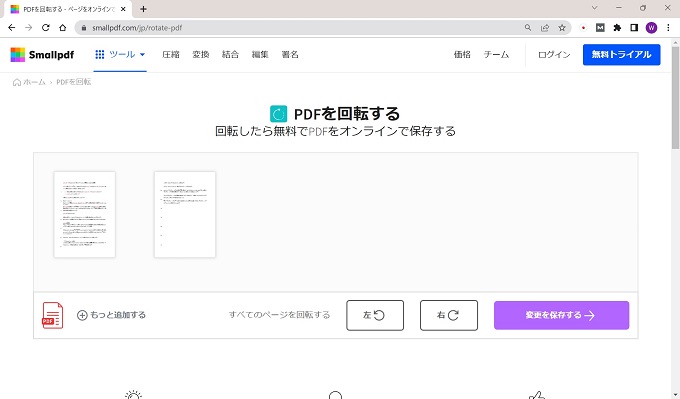
Task: Share this page via address bar icon
Action: click(x=545, y=28)
